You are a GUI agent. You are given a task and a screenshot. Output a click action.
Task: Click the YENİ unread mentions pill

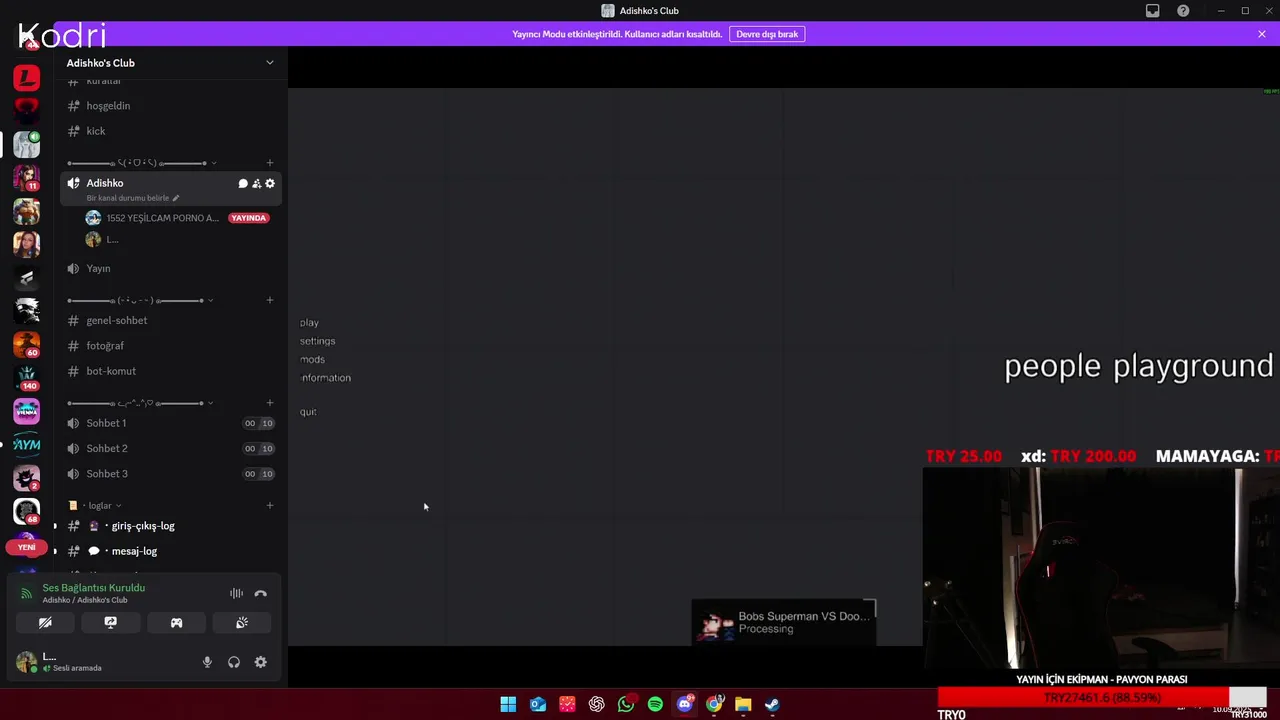click(x=27, y=547)
